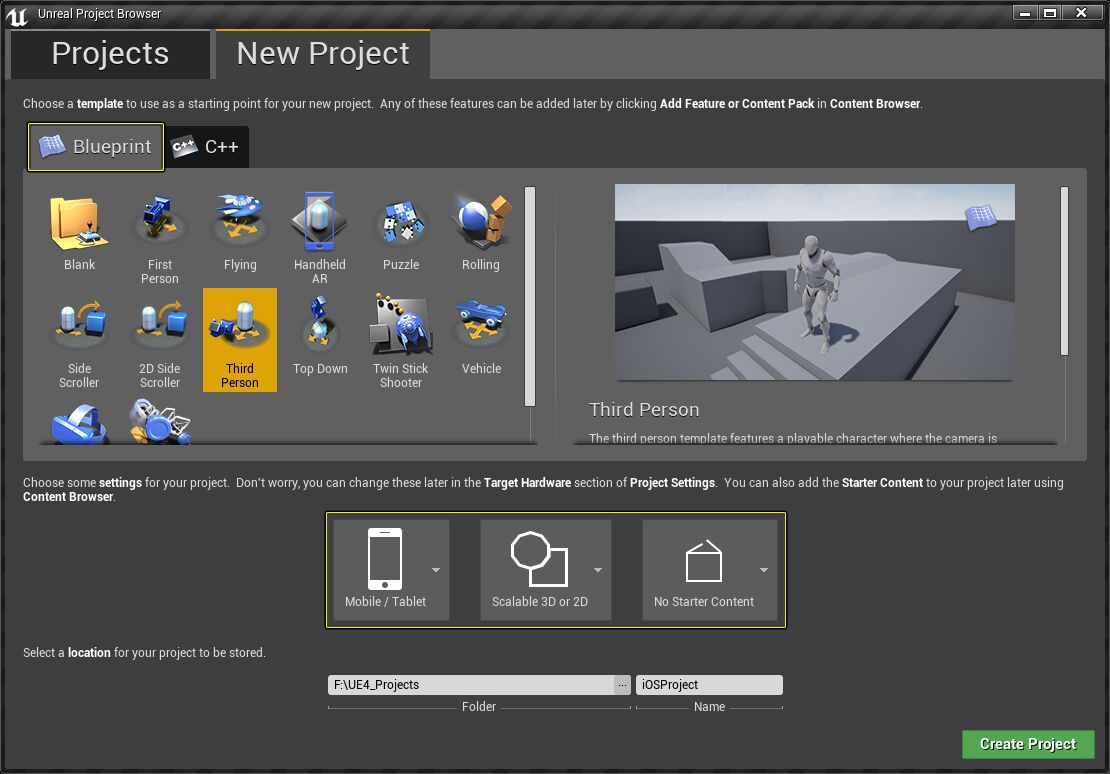Select the Rolling template
The width and height of the screenshot is (1110, 774).
click(480, 230)
